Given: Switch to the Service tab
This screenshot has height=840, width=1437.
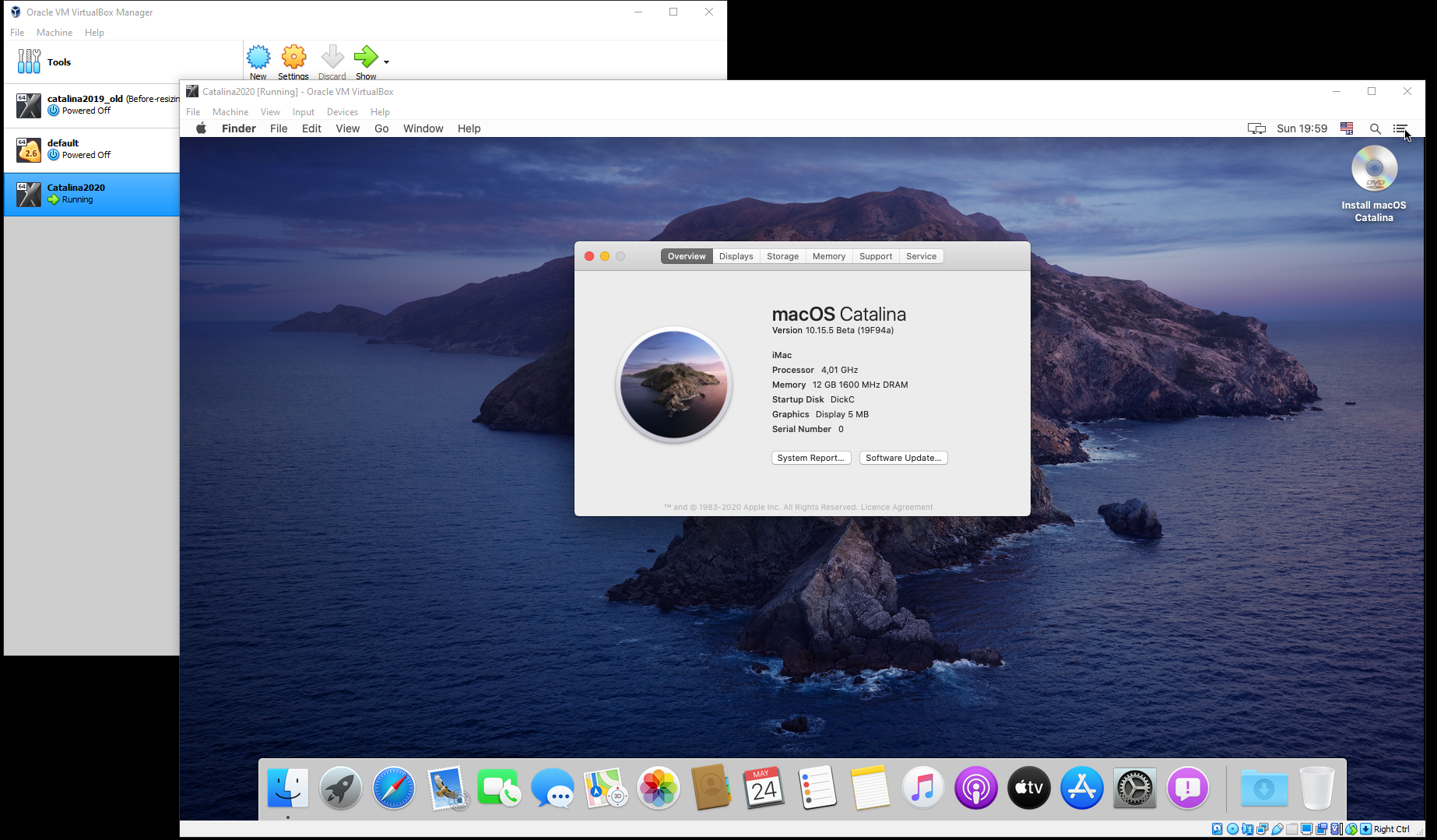Looking at the screenshot, I should [922, 256].
